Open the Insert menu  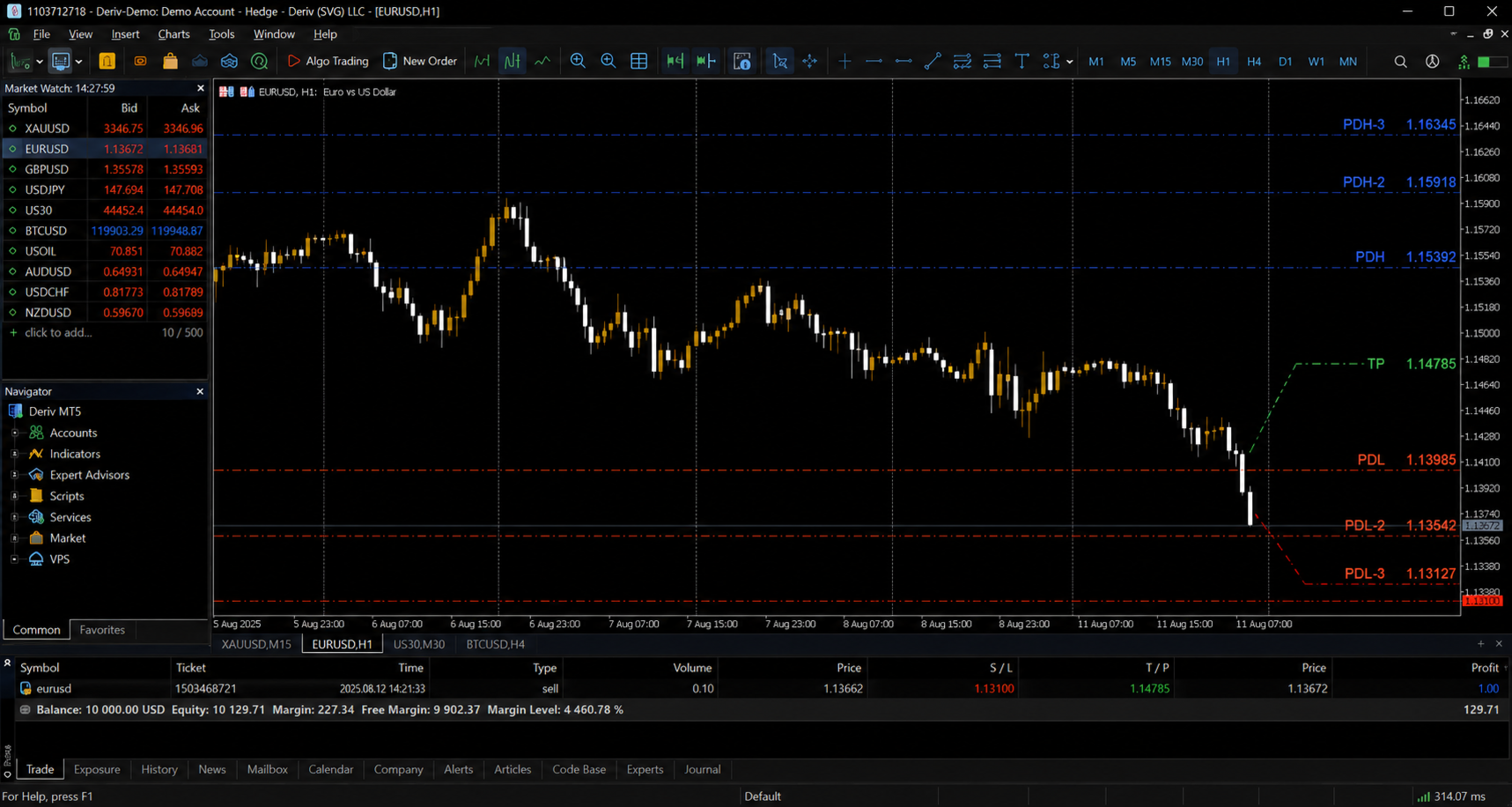point(125,34)
